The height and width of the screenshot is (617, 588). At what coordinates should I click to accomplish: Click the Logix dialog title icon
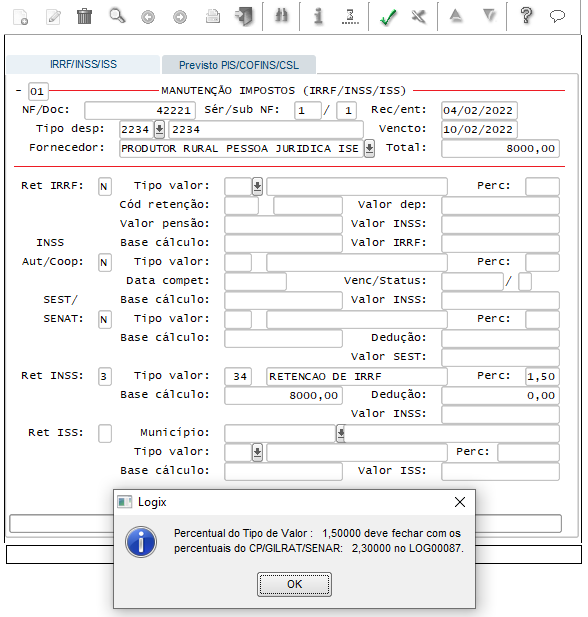point(124,502)
